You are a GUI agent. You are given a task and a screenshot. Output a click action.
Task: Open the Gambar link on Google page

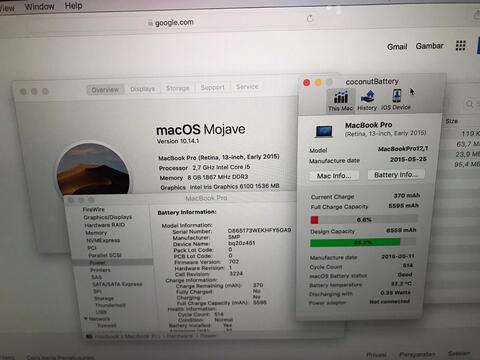429,46
